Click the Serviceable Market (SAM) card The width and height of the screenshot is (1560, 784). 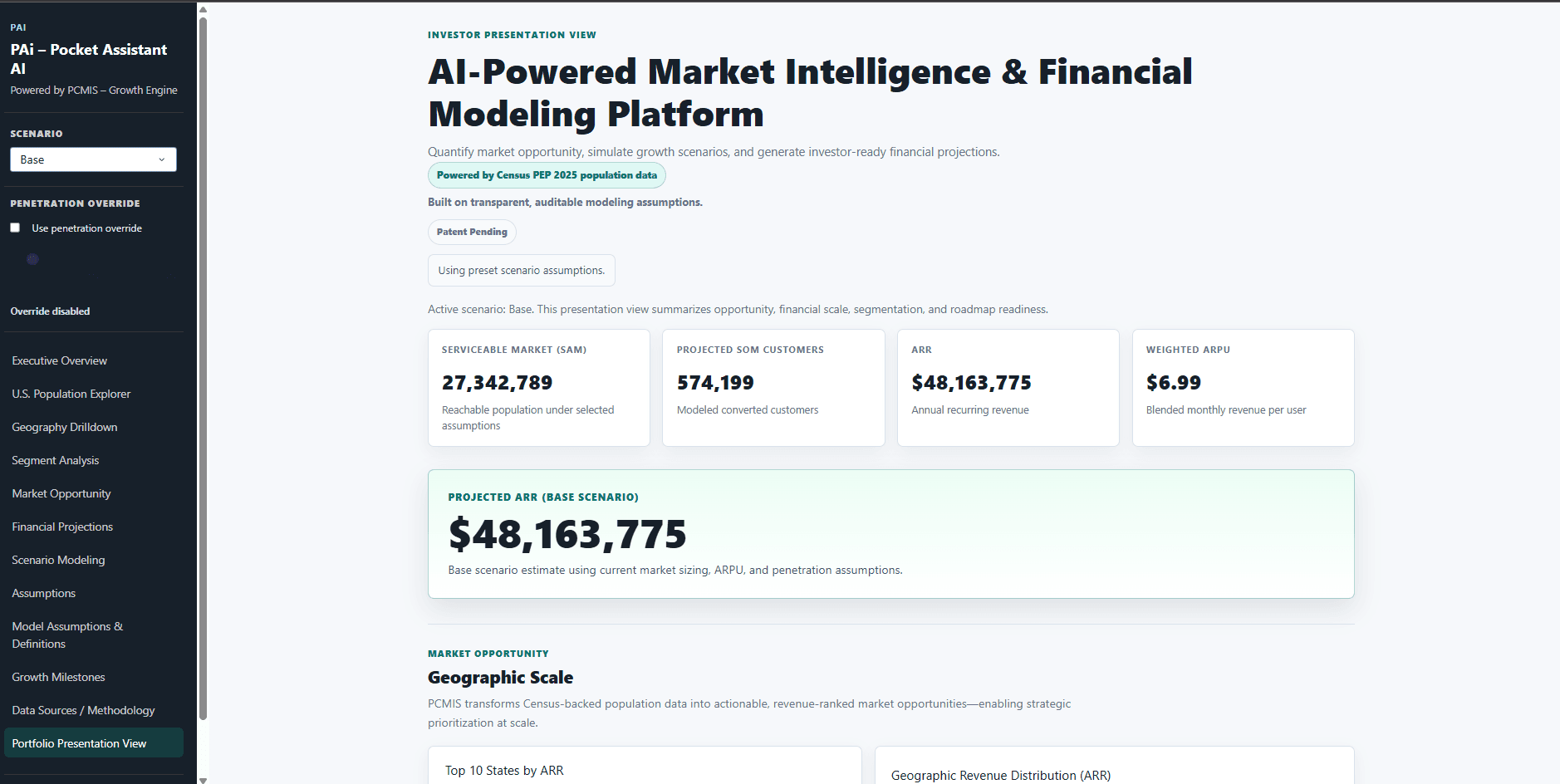pyautogui.click(x=539, y=388)
